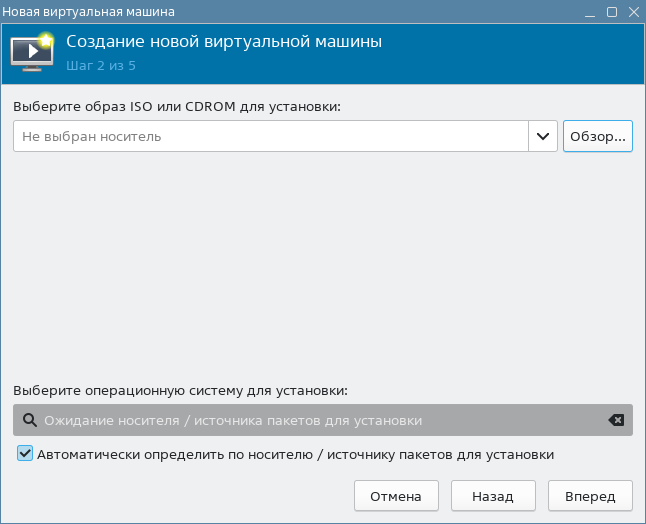Click the 'Шаг 2 из 5' step indicator
Viewport: 646px width, 524px height.
click(101, 66)
